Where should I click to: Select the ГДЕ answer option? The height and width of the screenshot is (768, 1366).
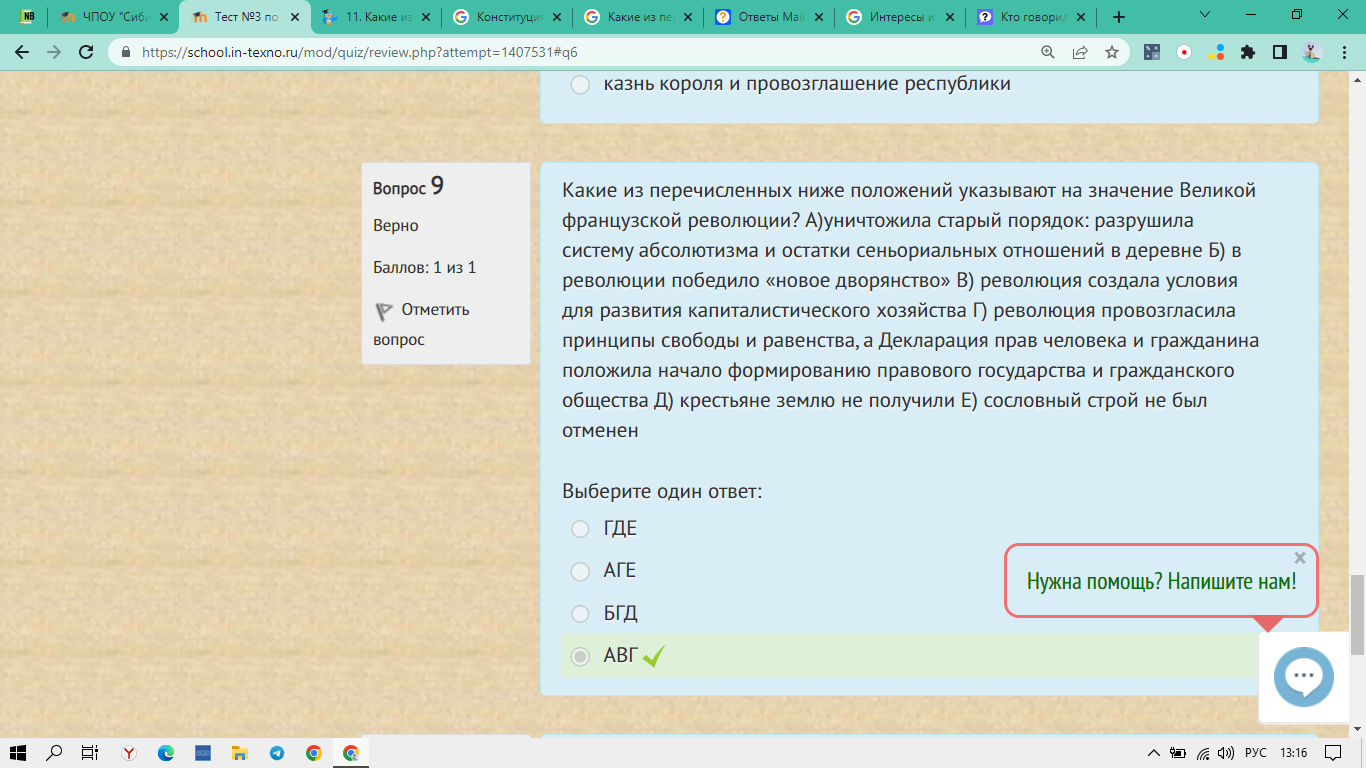click(580, 529)
